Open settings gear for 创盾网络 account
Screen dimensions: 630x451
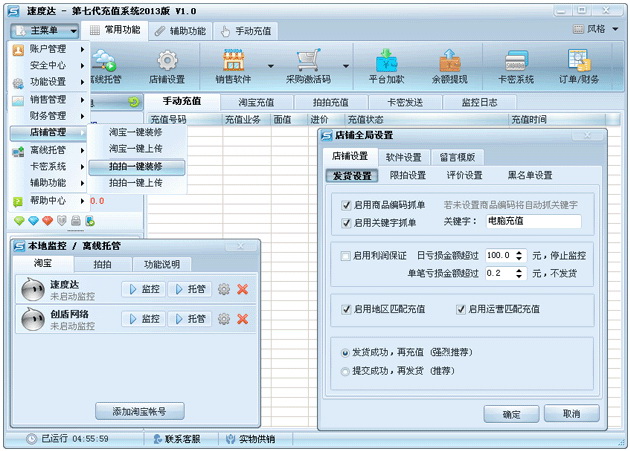click(224, 319)
